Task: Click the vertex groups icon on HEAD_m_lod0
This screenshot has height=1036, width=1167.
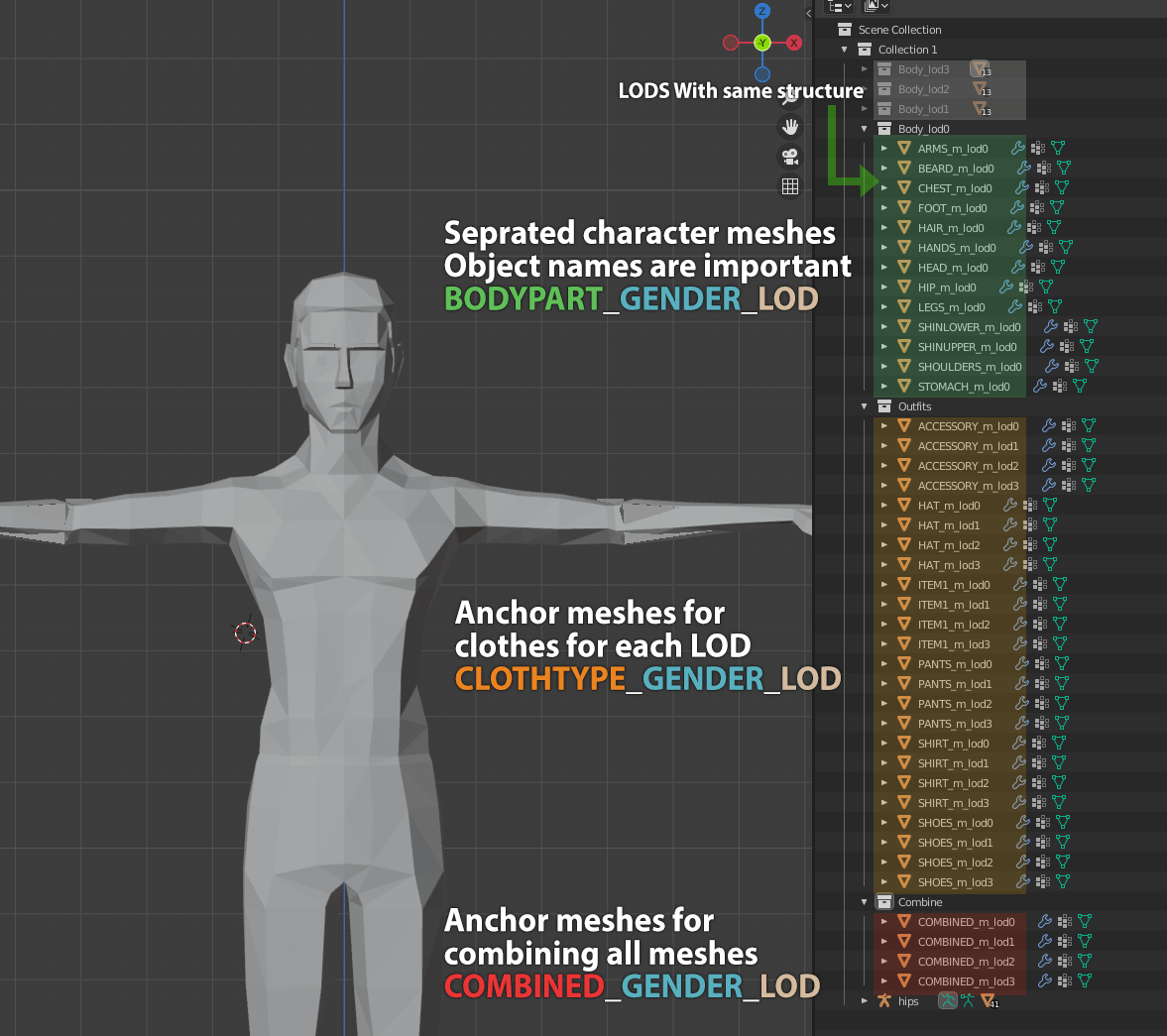Action: point(1036,268)
